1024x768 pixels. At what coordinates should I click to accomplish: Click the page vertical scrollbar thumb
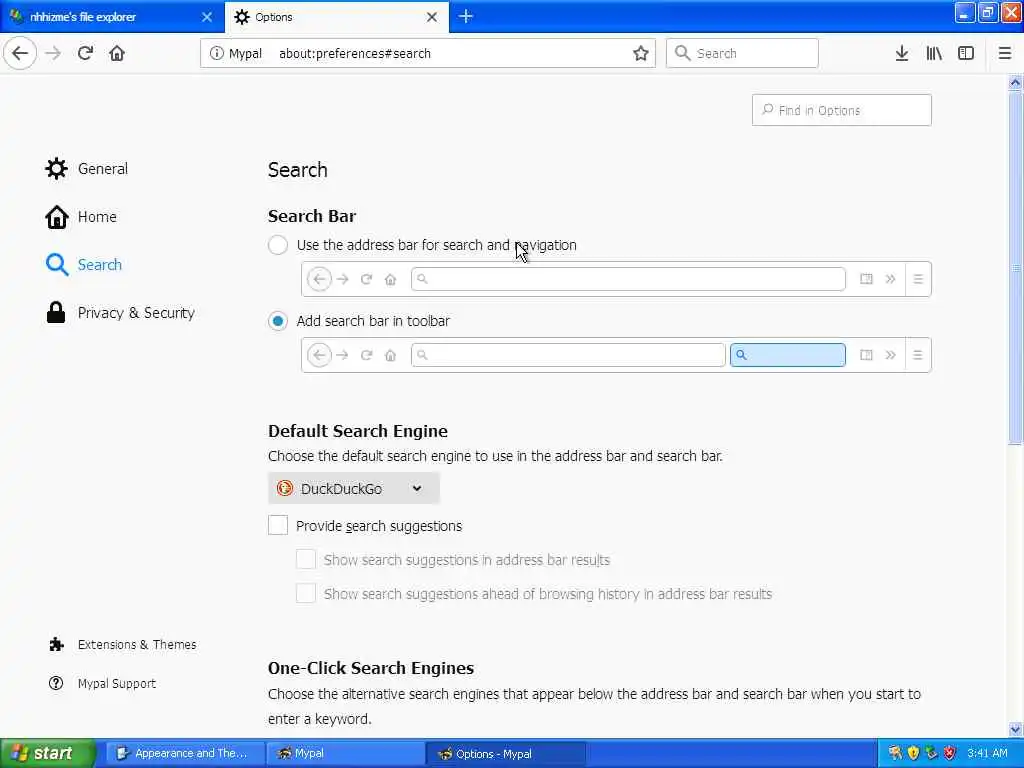(x=1016, y=268)
